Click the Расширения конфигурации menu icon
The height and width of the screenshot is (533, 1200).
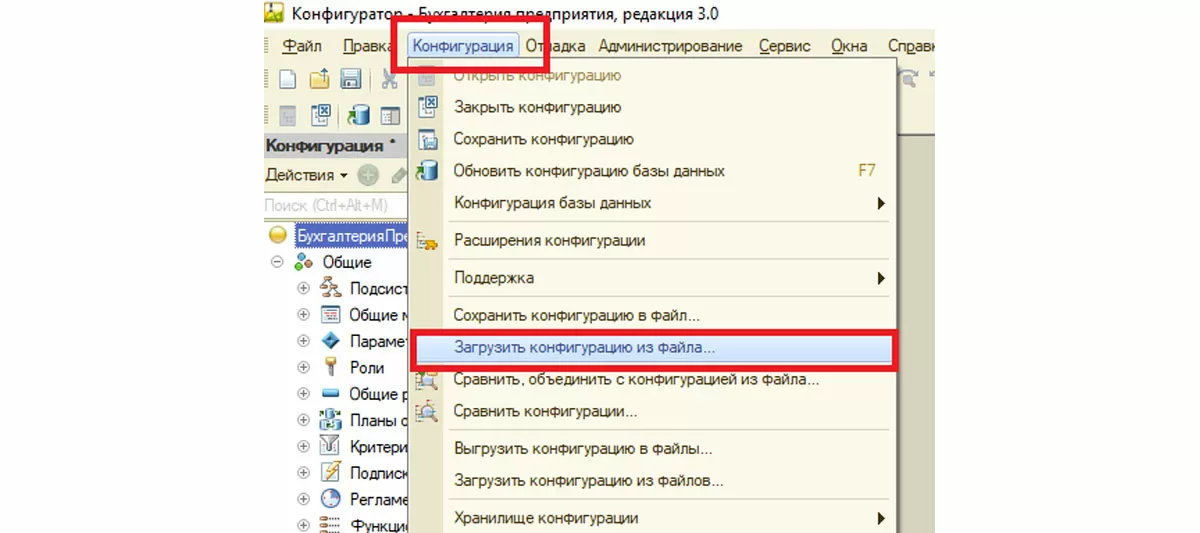pyautogui.click(x=427, y=241)
